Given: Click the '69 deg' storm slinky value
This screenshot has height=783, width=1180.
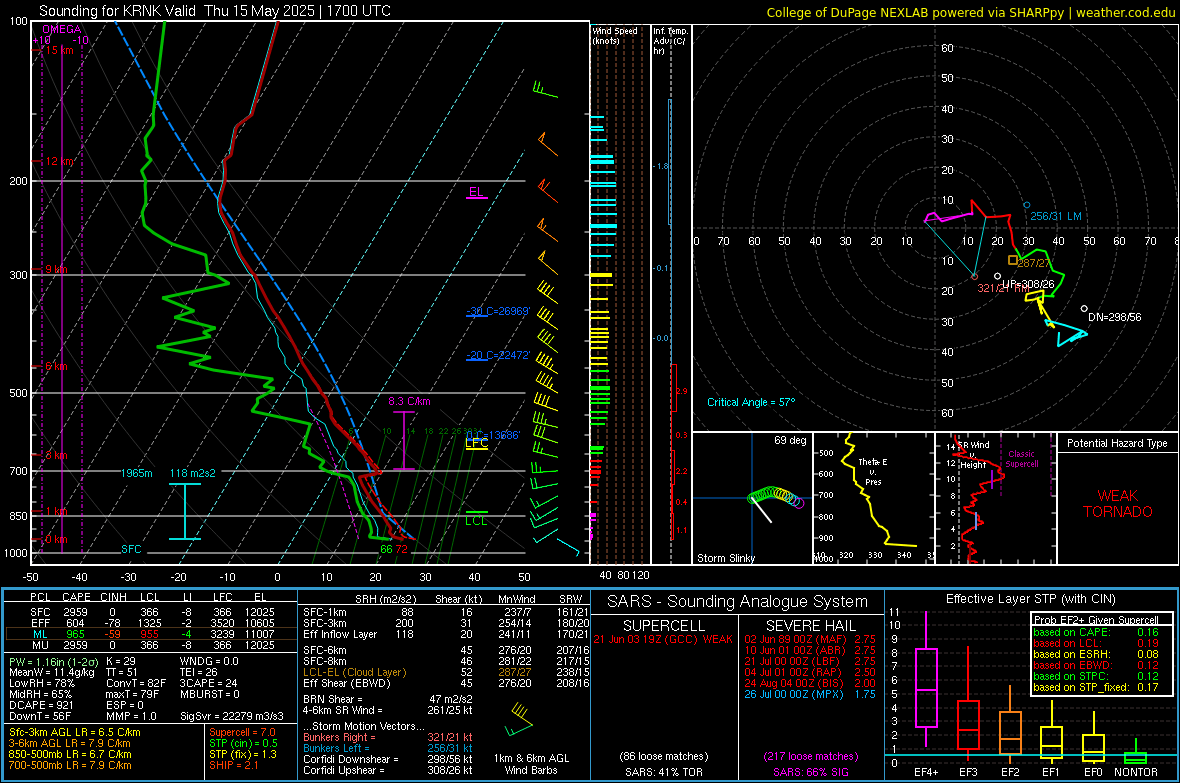Looking at the screenshot, I should [x=790, y=440].
